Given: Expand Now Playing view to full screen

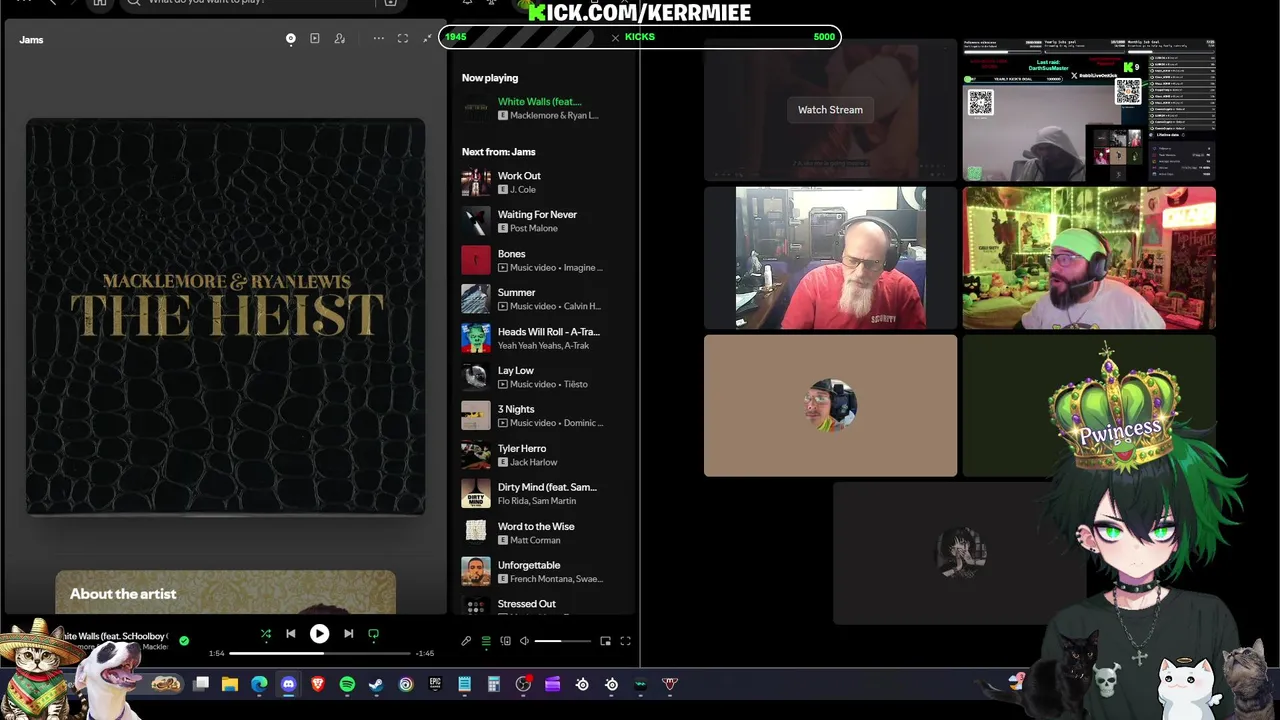Looking at the screenshot, I should pyautogui.click(x=403, y=39).
